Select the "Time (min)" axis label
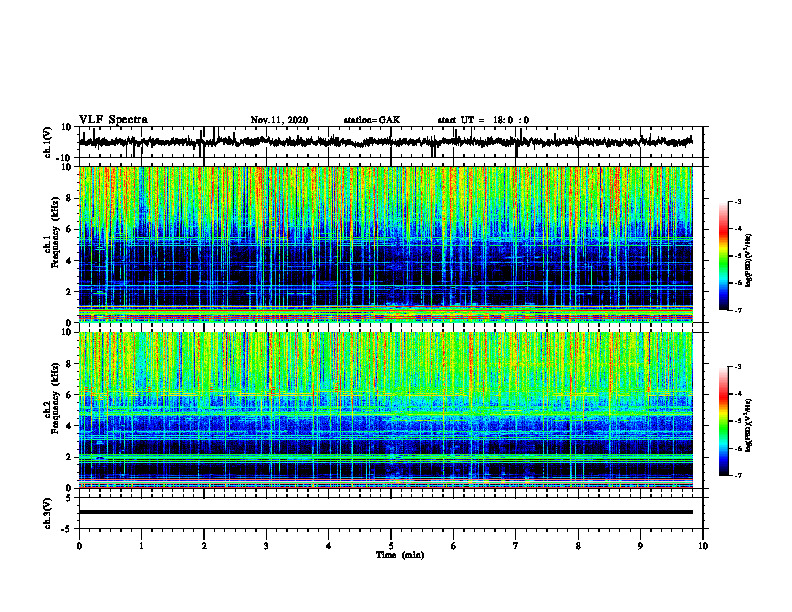This screenshot has height=612, width=792. [x=400, y=555]
